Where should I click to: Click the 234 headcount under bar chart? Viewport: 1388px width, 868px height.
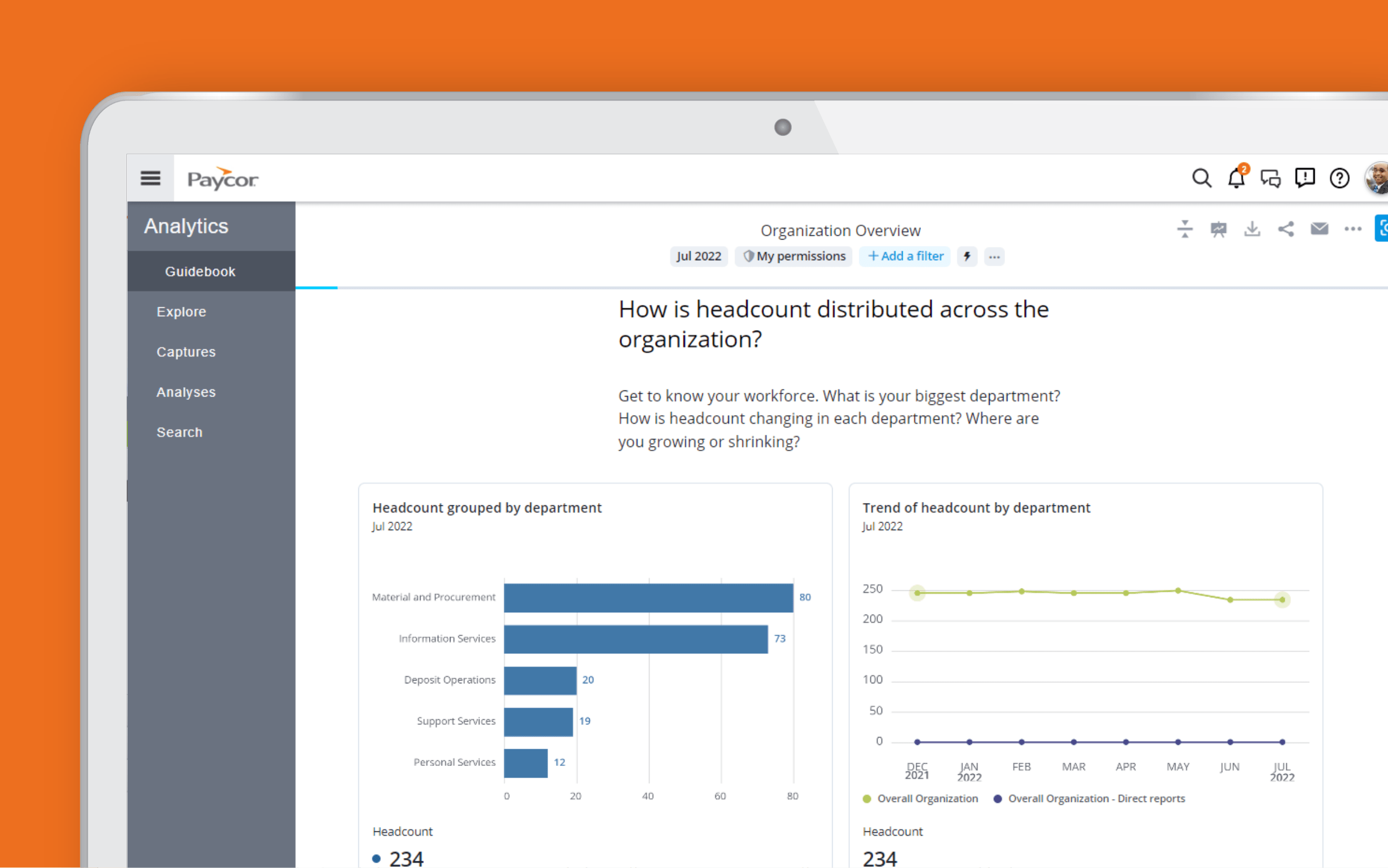pos(406,858)
